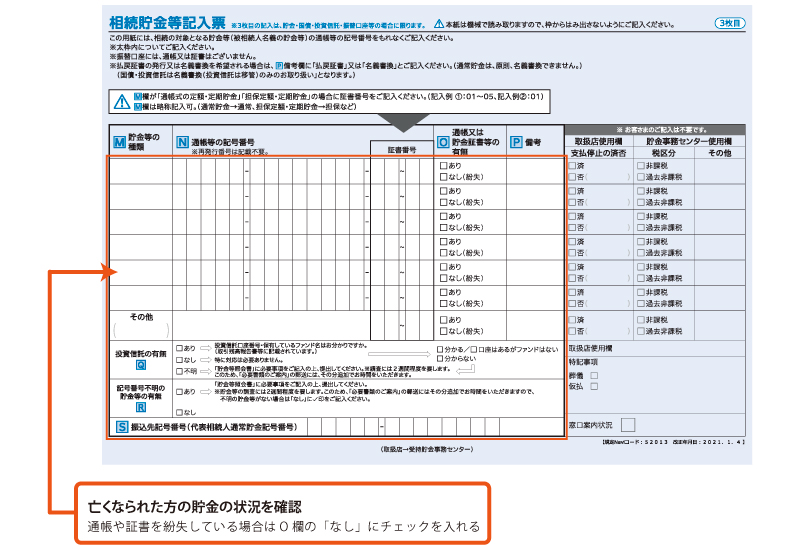800x550 pixels.
Task: Click the ※お客さまのご記入は不要です banner
Action: point(655,130)
